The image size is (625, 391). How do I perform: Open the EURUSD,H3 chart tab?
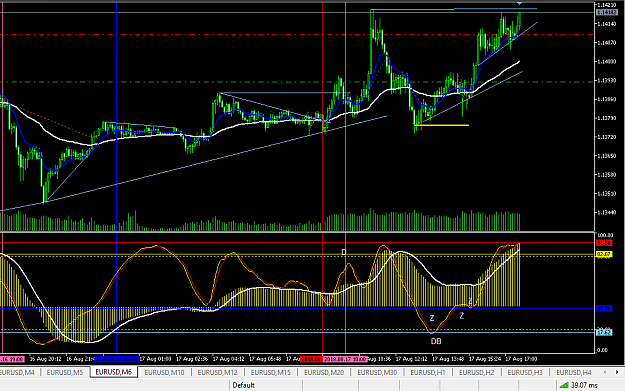[525, 372]
